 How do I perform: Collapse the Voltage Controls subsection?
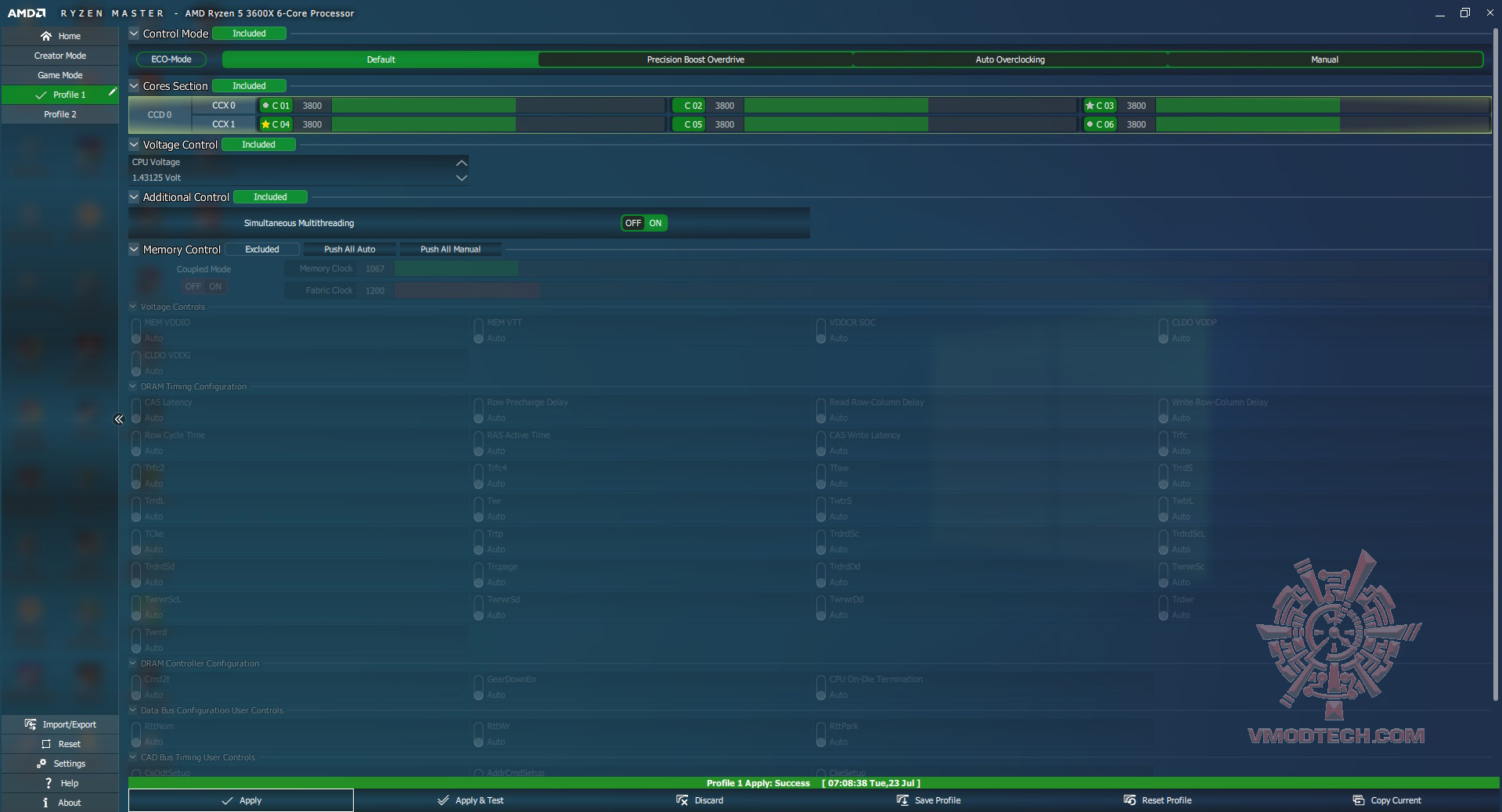click(133, 307)
